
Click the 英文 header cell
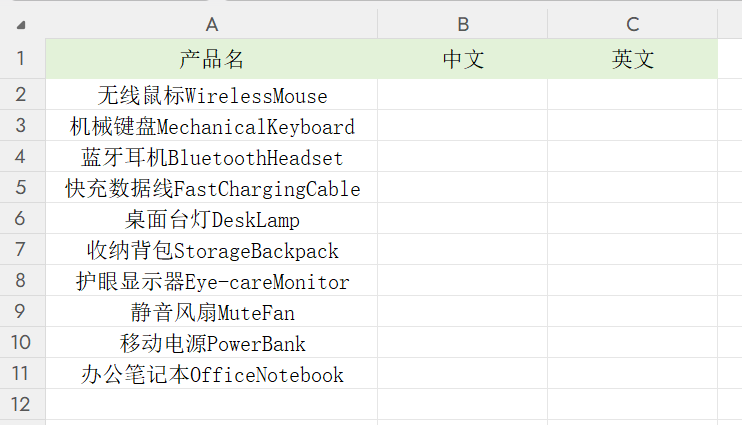pos(632,59)
